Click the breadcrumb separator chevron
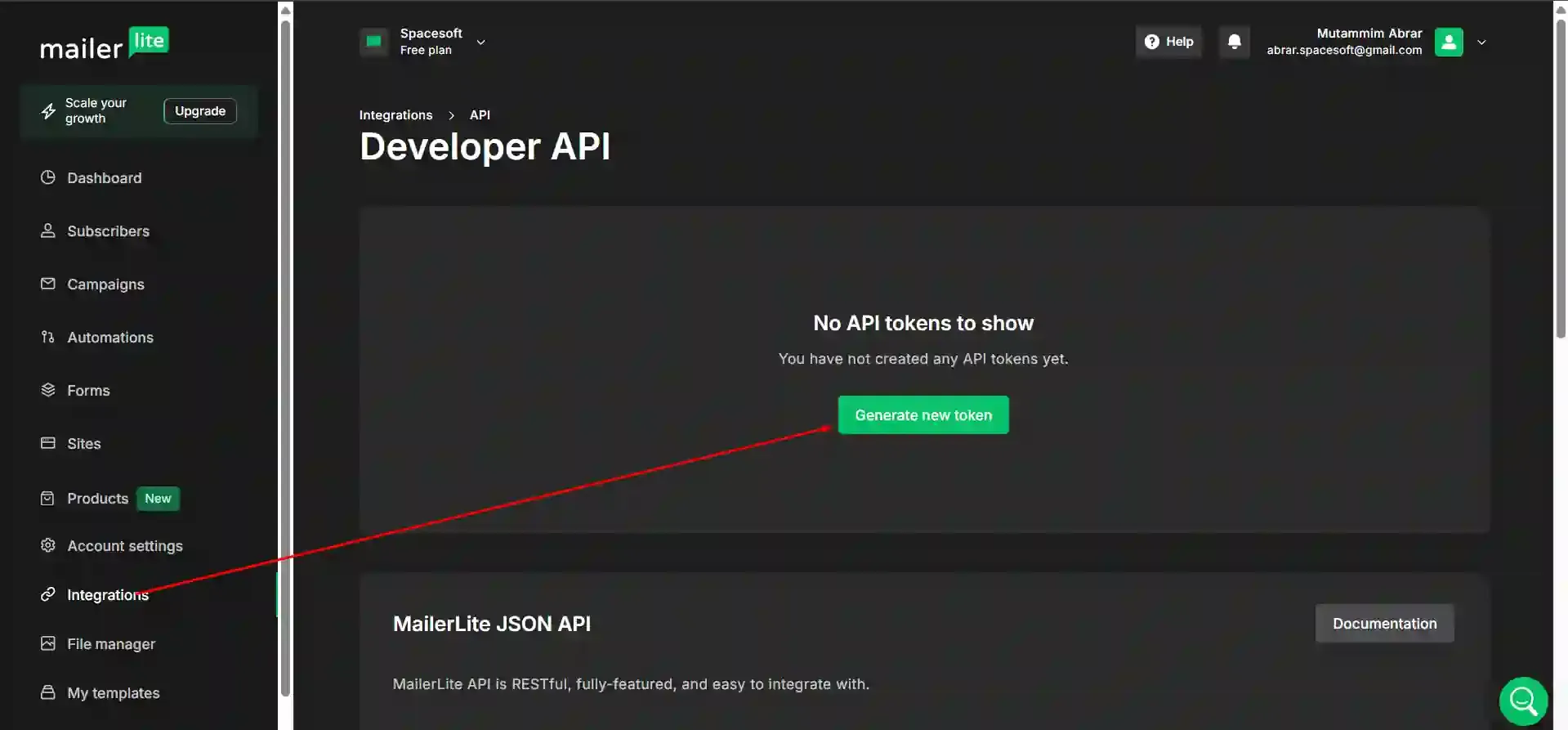1568x730 pixels. [451, 115]
